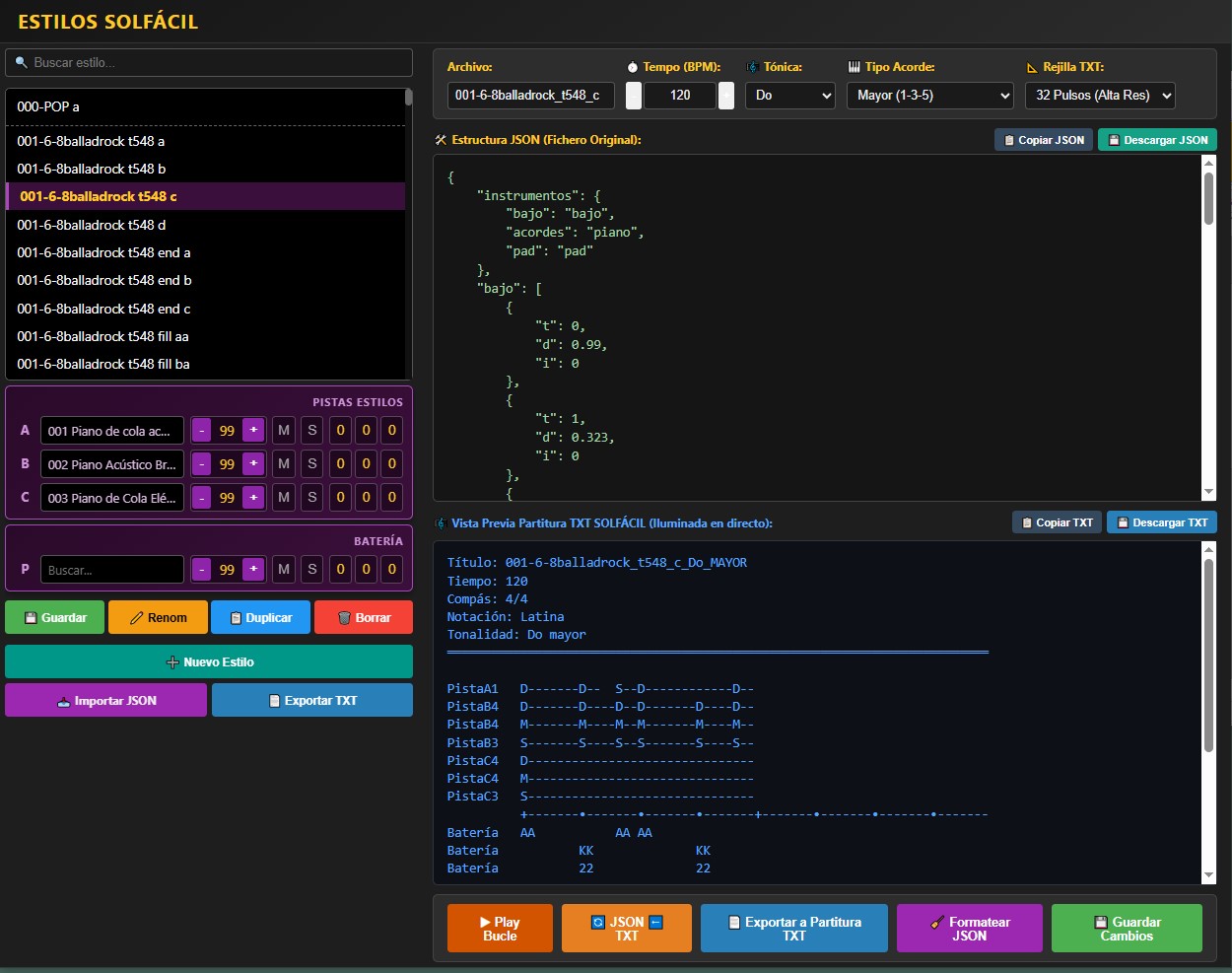The width and height of the screenshot is (1232, 973).
Task: Select style 000-POP a in the list
Action: click(205, 106)
